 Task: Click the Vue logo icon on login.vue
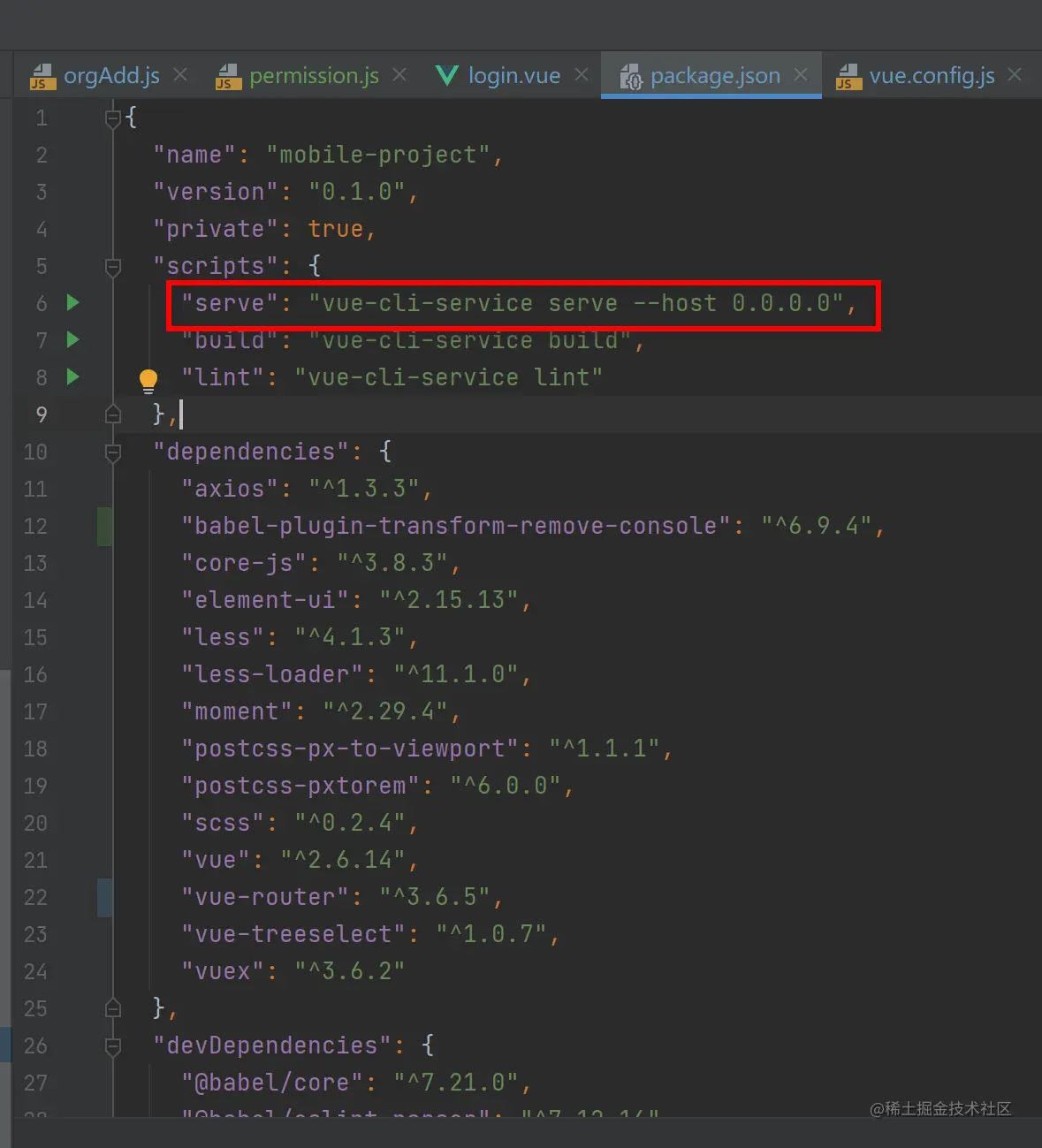tap(447, 76)
